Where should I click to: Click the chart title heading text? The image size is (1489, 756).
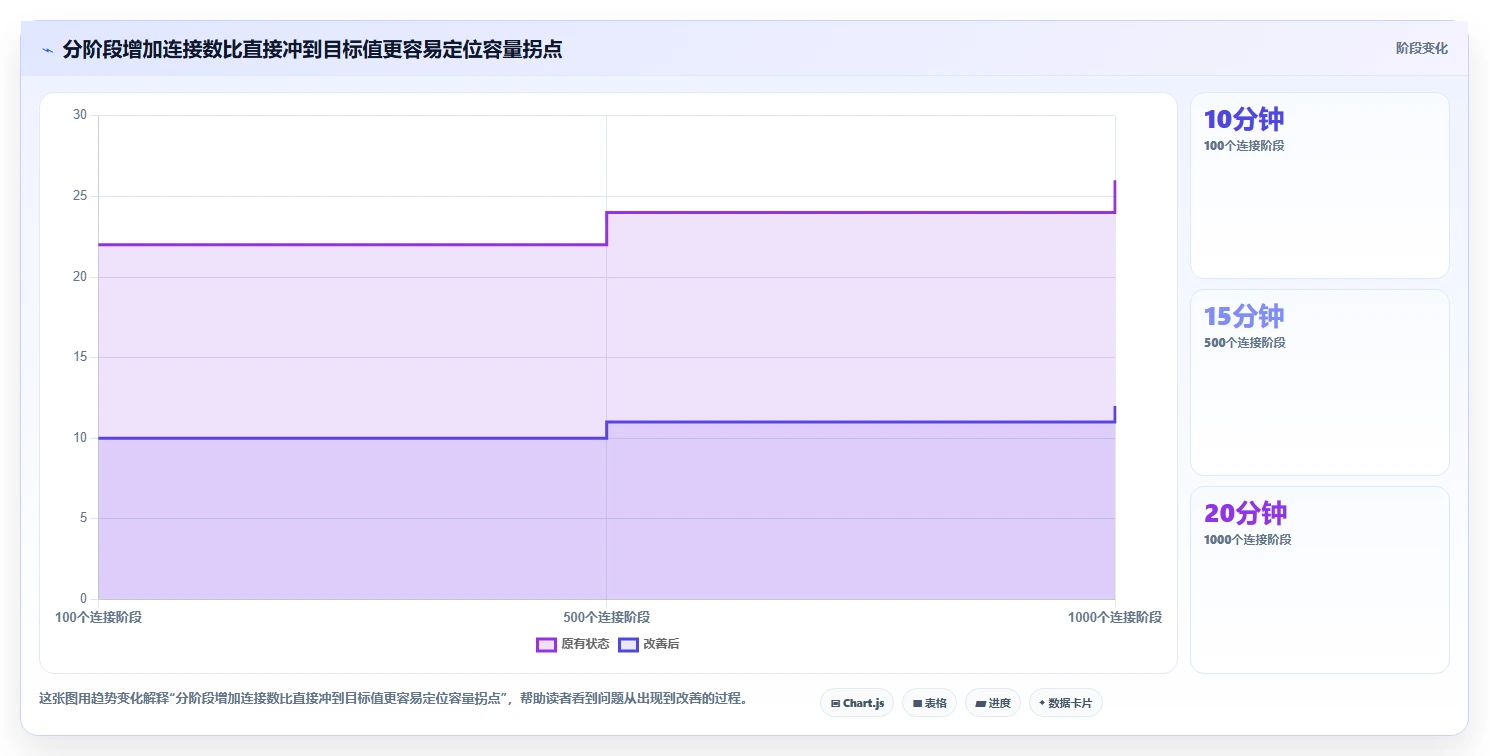point(312,50)
